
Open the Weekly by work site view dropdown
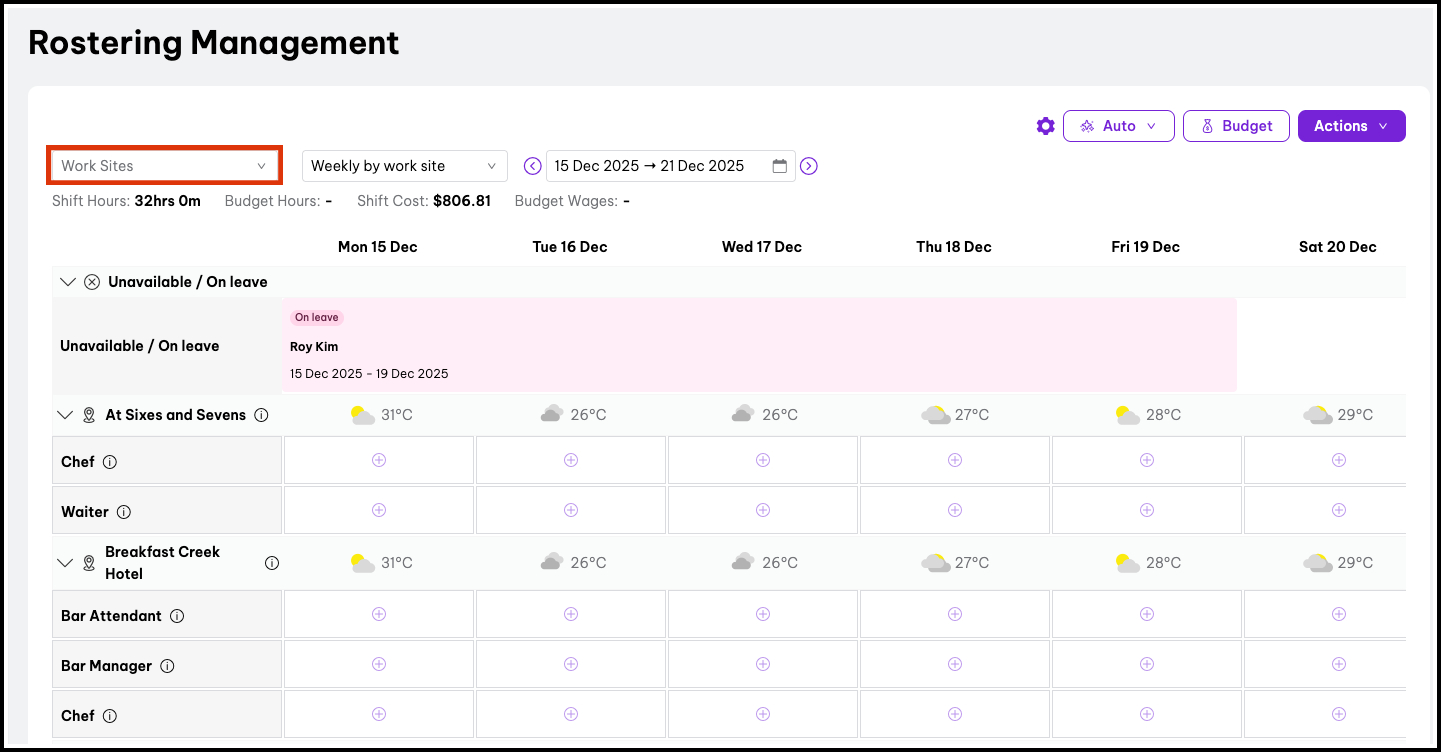[x=404, y=166]
